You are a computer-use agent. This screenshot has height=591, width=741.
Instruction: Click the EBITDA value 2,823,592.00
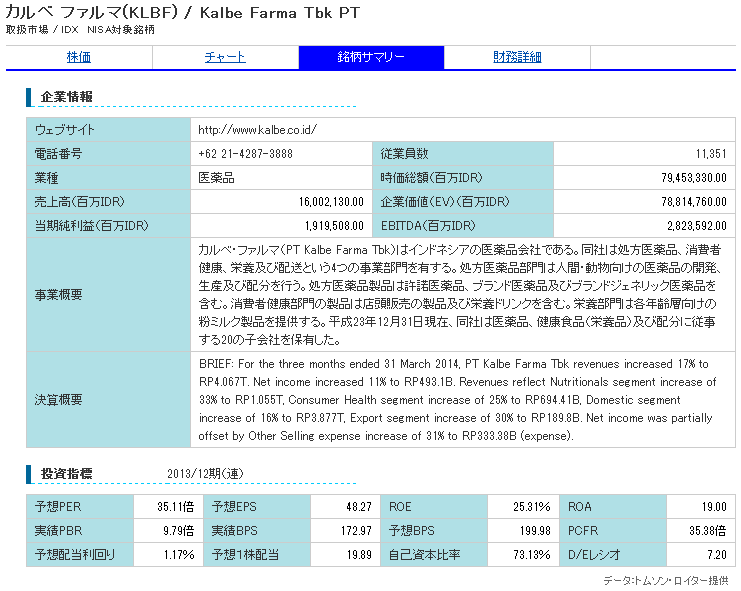tap(697, 226)
